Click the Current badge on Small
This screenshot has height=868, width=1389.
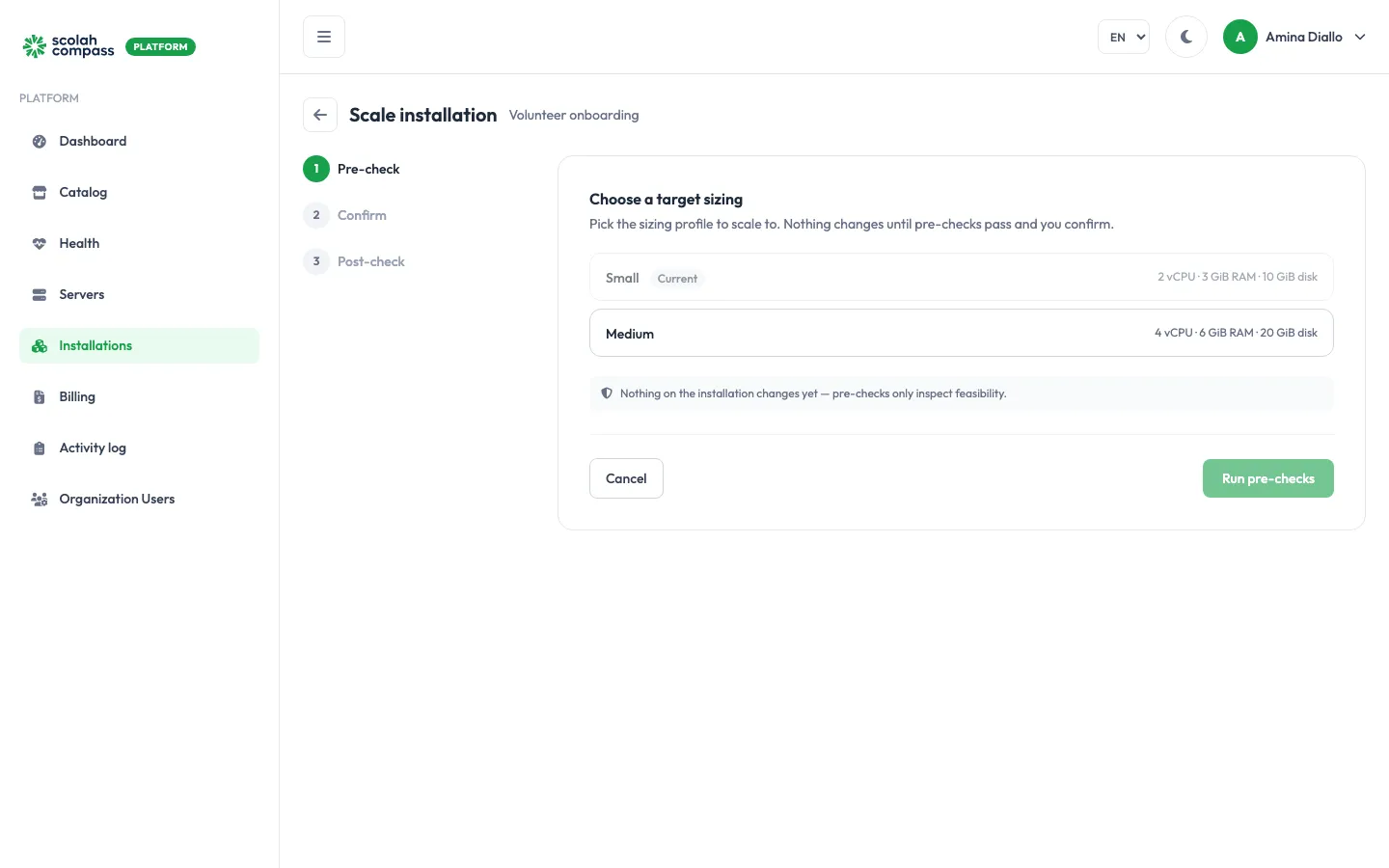point(677,279)
